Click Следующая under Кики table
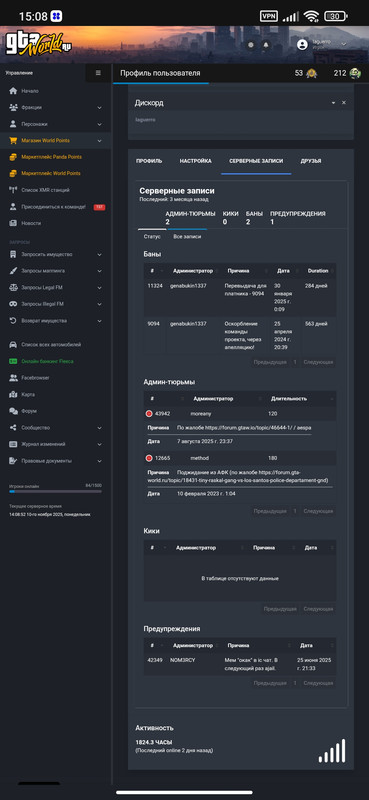Viewport: 369px width, 800px height. pos(318,609)
